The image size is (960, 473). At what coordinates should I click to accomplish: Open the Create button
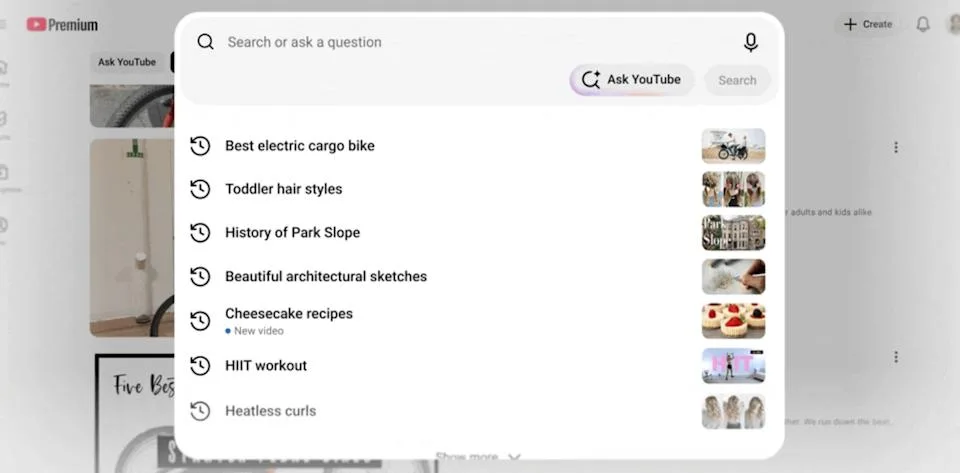pos(868,24)
